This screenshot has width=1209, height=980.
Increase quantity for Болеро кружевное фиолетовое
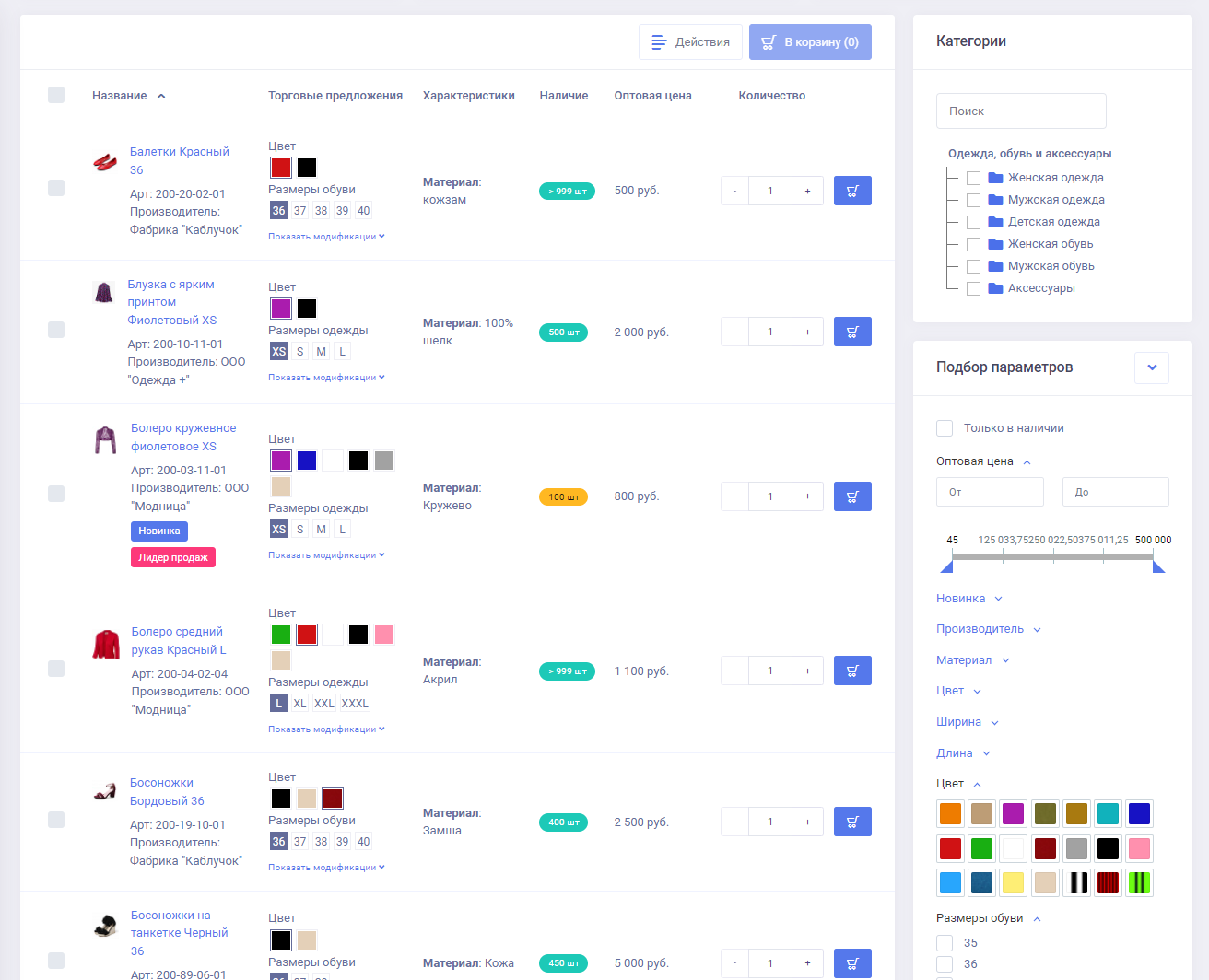click(807, 496)
